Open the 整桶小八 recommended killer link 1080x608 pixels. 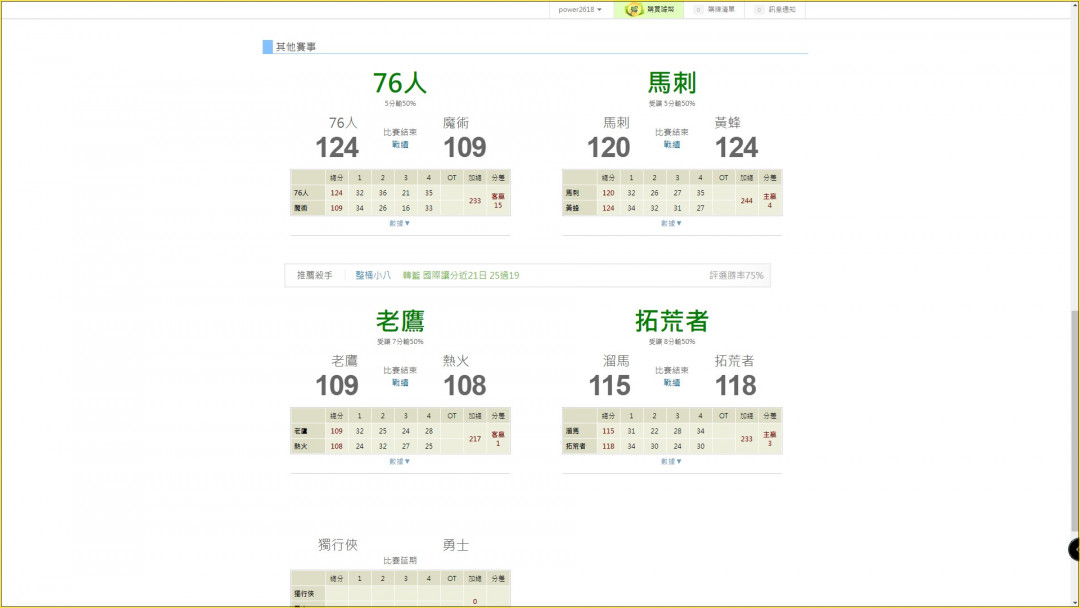(373, 275)
